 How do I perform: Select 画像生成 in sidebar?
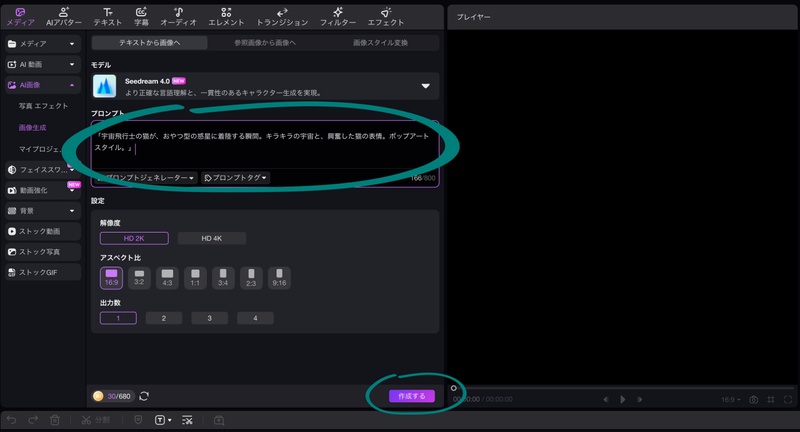[x=33, y=128]
